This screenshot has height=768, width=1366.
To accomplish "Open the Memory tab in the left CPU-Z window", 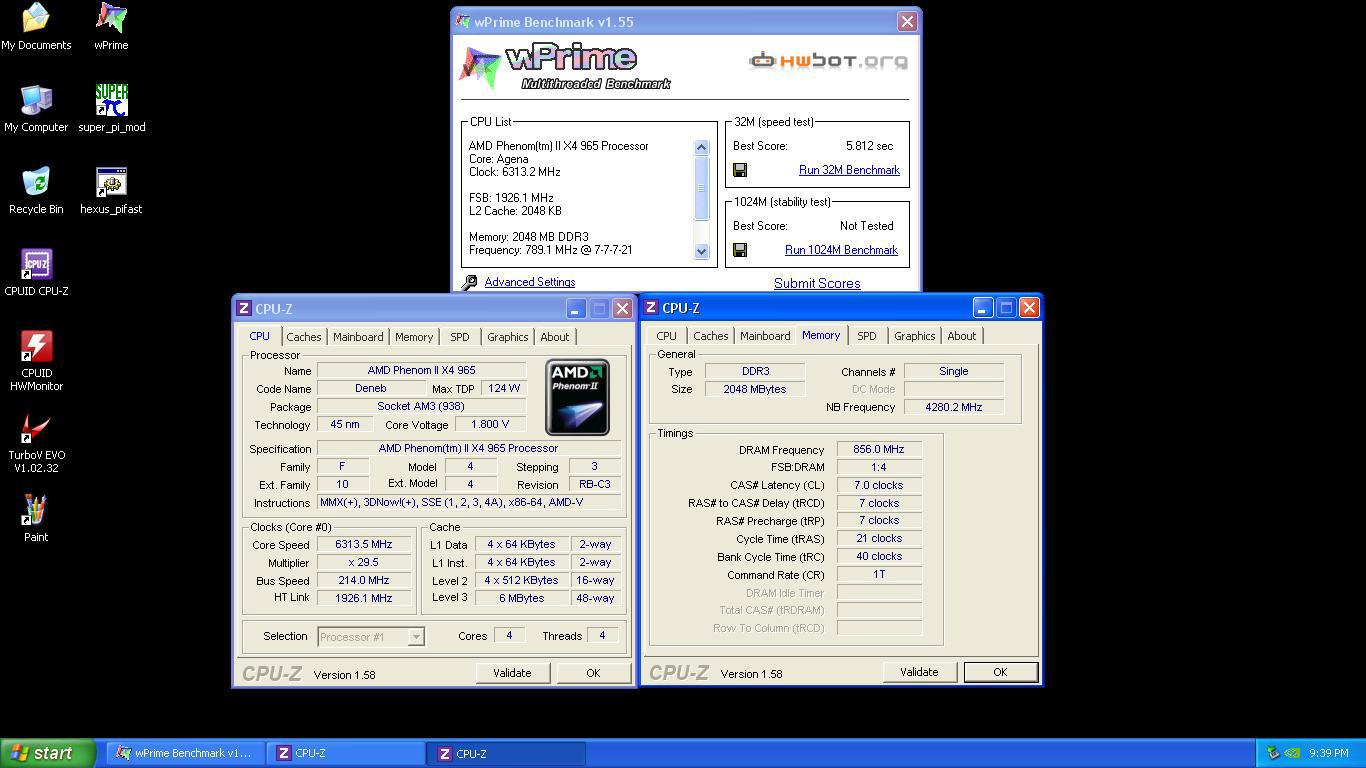I will point(414,337).
